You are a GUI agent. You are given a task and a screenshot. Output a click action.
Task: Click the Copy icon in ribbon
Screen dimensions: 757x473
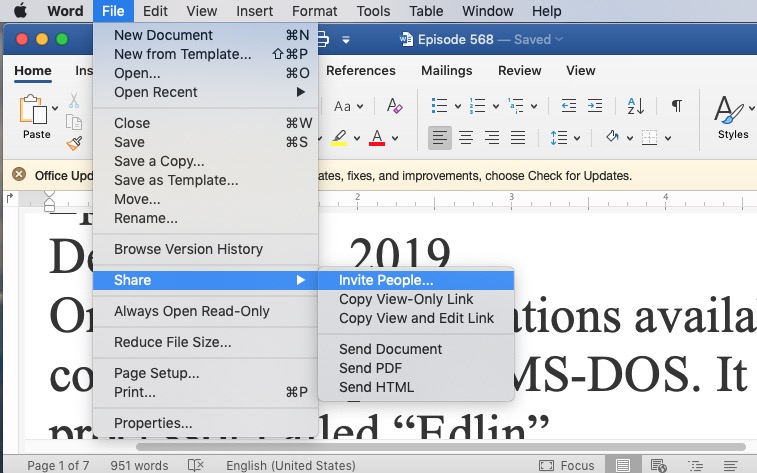pos(73,123)
